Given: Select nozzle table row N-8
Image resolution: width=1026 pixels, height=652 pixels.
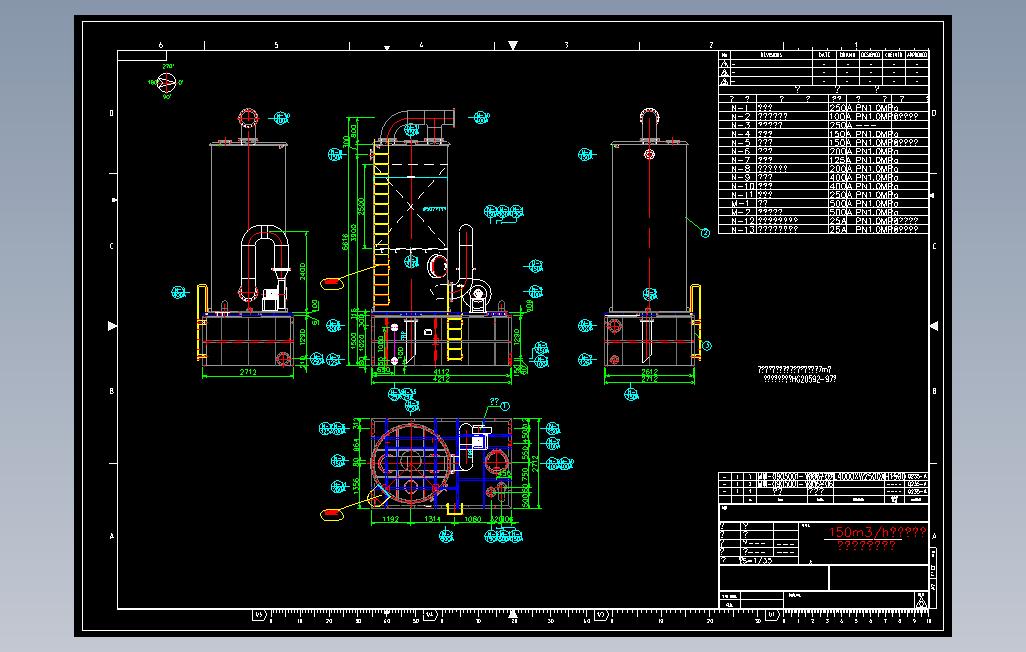Looking at the screenshot, I should click(823, 168).
